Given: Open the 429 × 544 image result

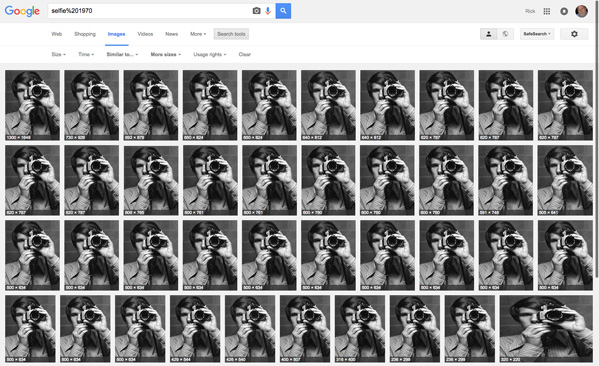Looking at the screenshot, I should click(195, 329).
